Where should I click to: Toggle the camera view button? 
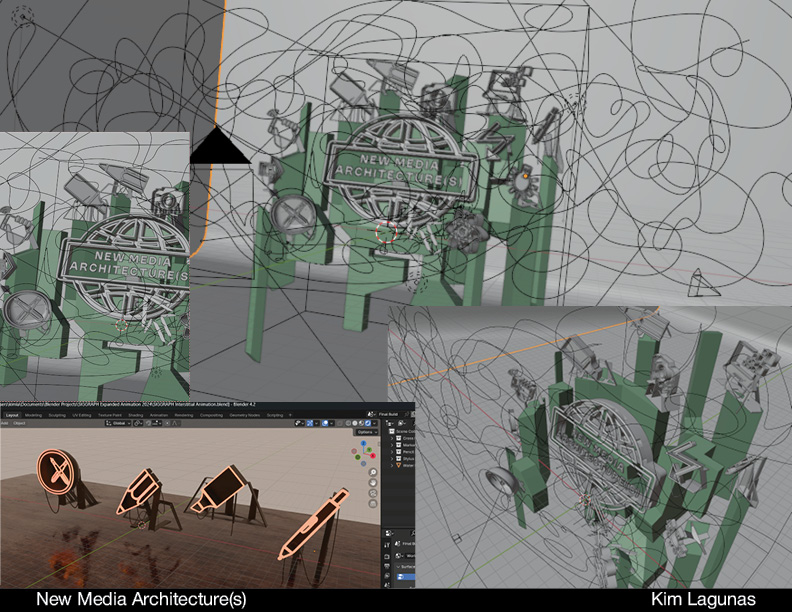coord(373,493)
